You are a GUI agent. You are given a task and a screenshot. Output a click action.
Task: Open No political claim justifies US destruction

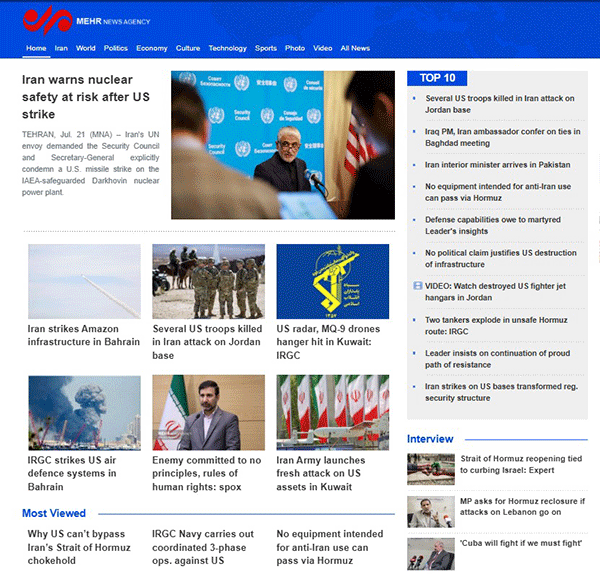tap(501, 259)
